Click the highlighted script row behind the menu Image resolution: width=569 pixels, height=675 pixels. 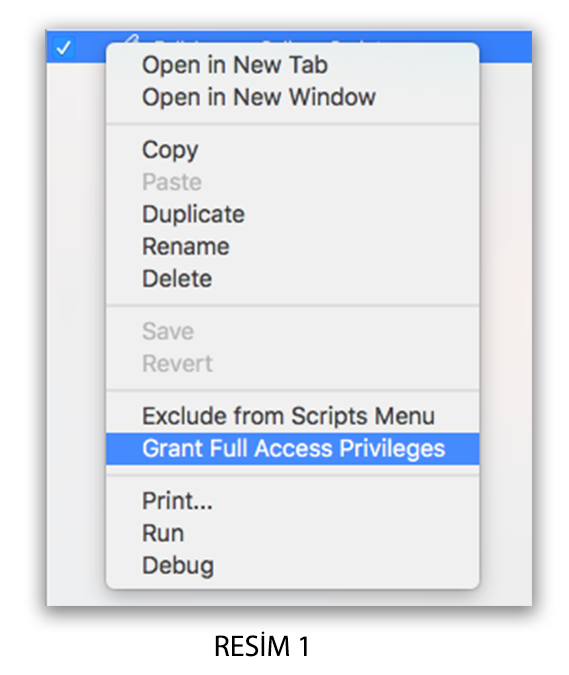(x=506, y=46)
